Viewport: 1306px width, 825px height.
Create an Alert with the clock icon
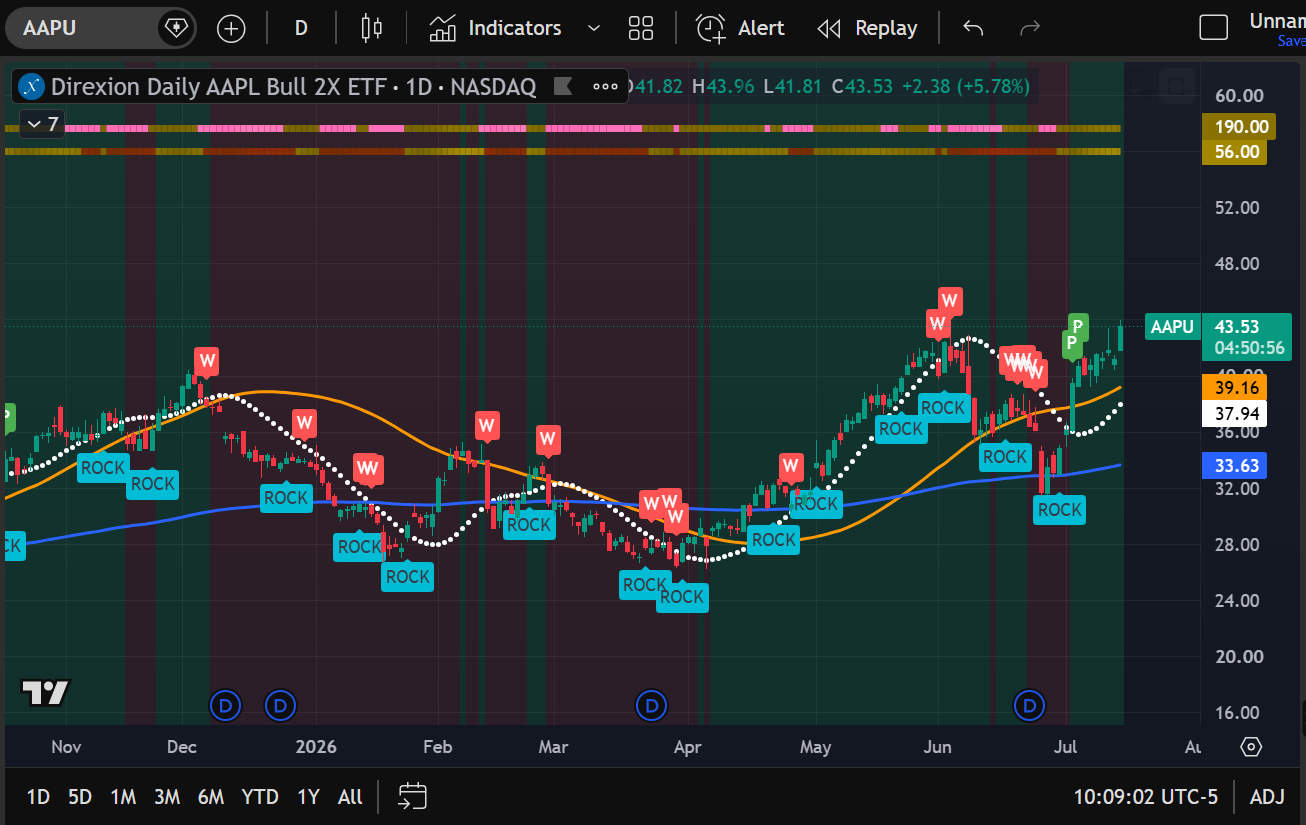pyautogui.click(x=740, y=28)
